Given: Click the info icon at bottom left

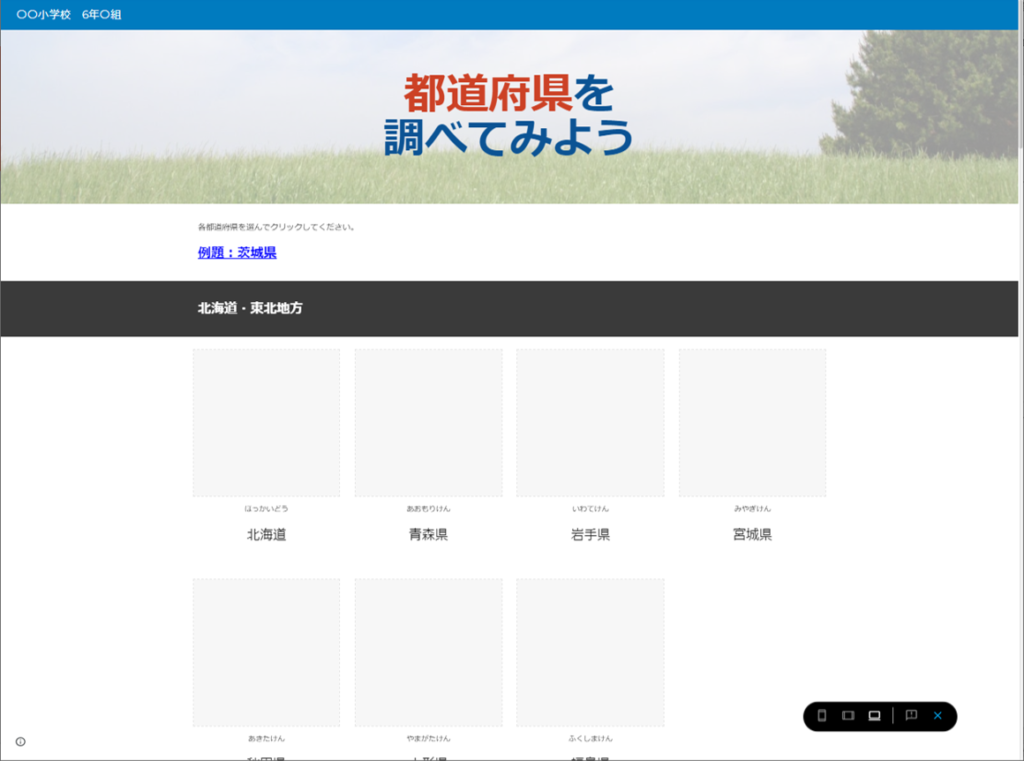Looking at the screenshot, I should (x=21, y=741).
